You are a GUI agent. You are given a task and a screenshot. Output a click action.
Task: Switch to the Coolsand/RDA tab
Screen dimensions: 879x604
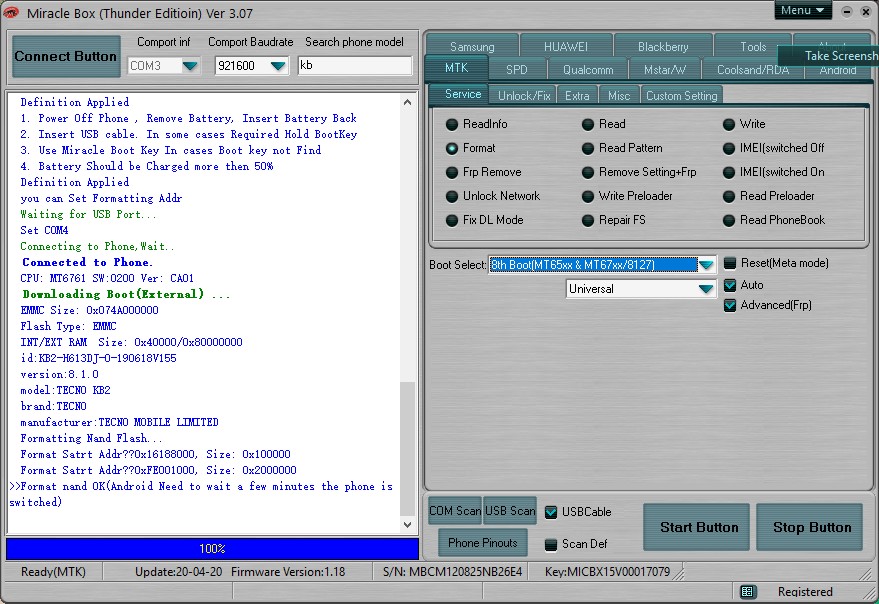(x=753, y=70)
